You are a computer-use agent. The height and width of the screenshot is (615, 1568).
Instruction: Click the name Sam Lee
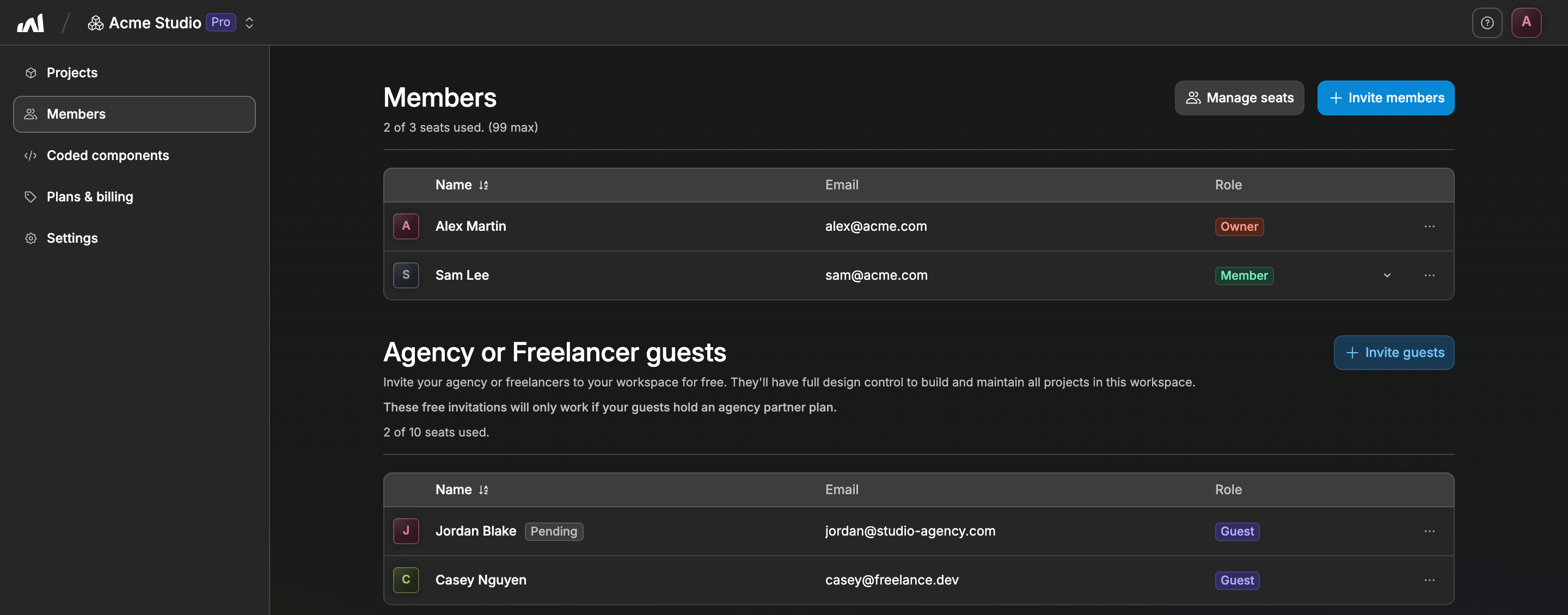462,275
